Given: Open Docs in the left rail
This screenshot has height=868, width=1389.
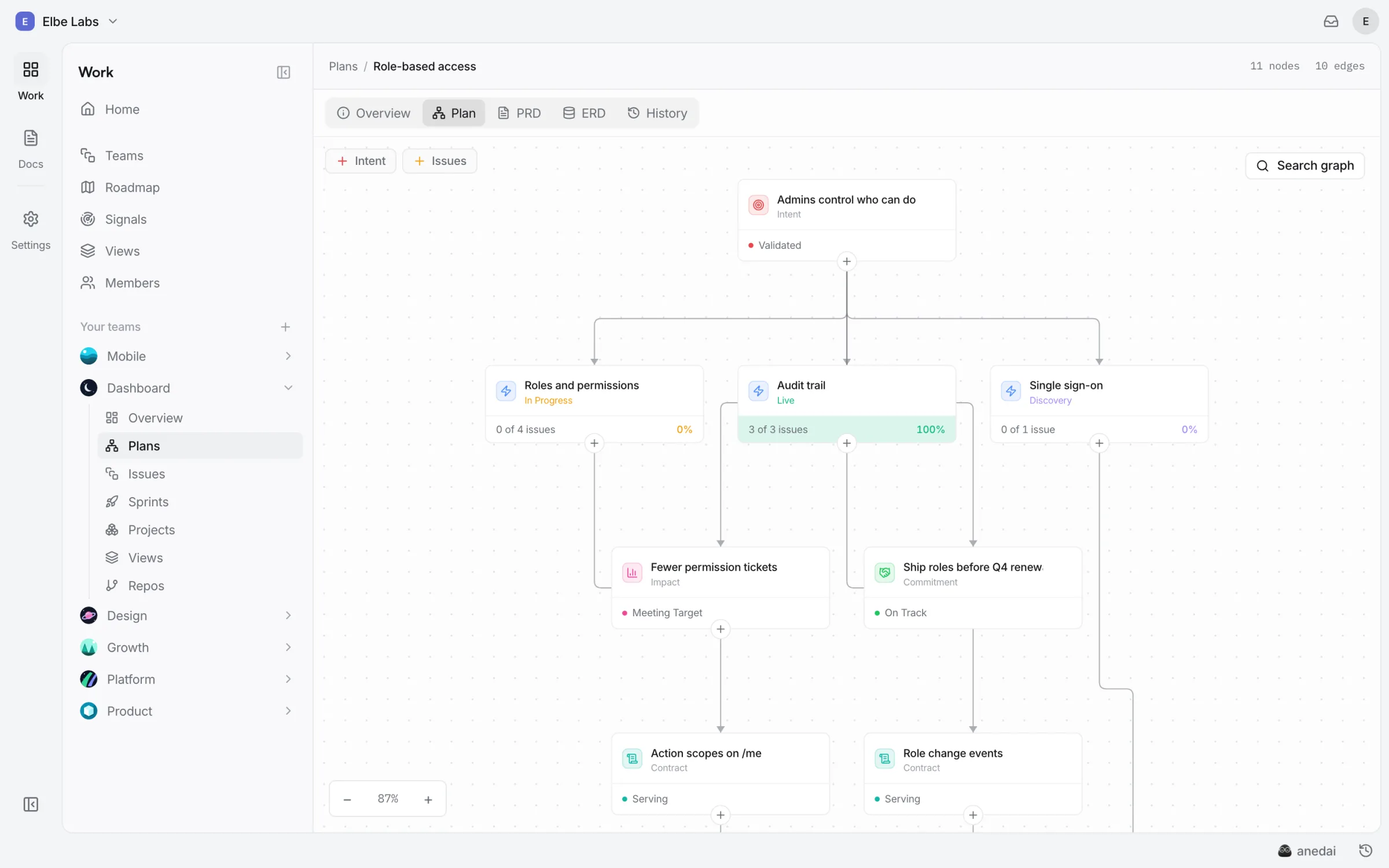Looking at the screenshot, I should (x=31, y=149).
